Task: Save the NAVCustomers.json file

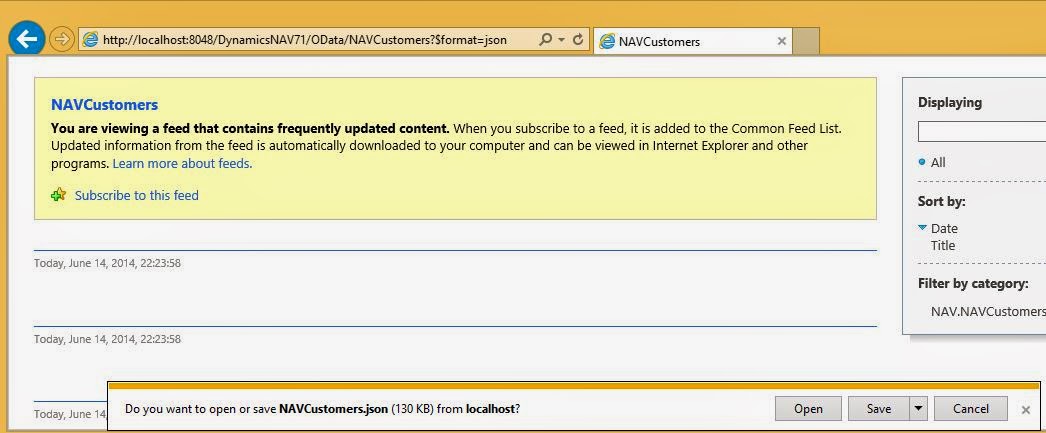Action: coord(878,408)
